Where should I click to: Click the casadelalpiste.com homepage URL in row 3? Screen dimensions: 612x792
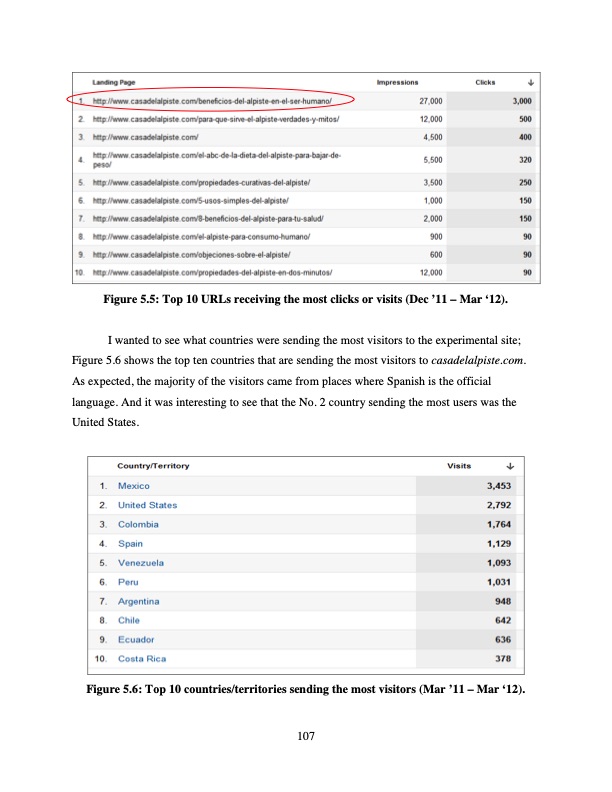[146, 136]
